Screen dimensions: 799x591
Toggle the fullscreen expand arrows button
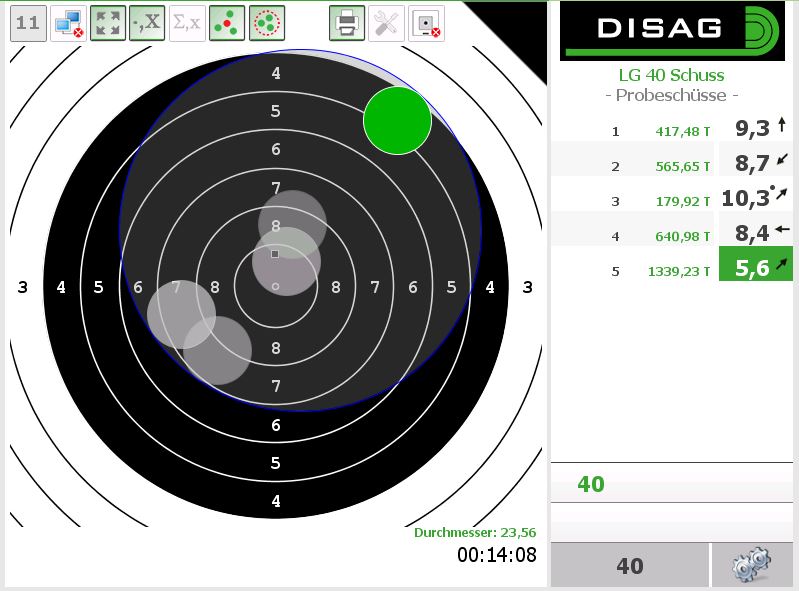pyautogui.click(x=107, y=23)
